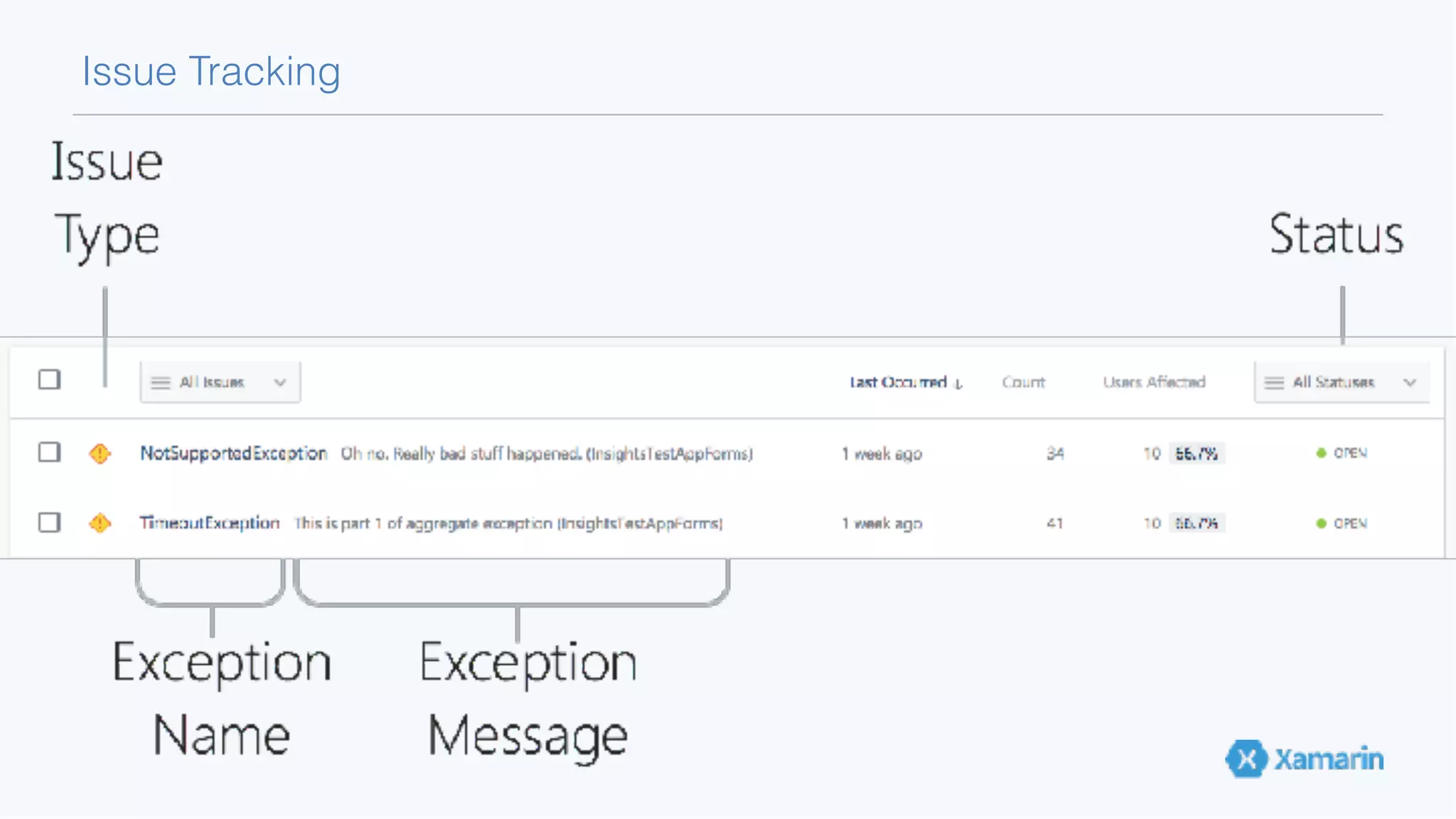
Task: Open the NotSupportedException issue link
Action: coord(233,454)
